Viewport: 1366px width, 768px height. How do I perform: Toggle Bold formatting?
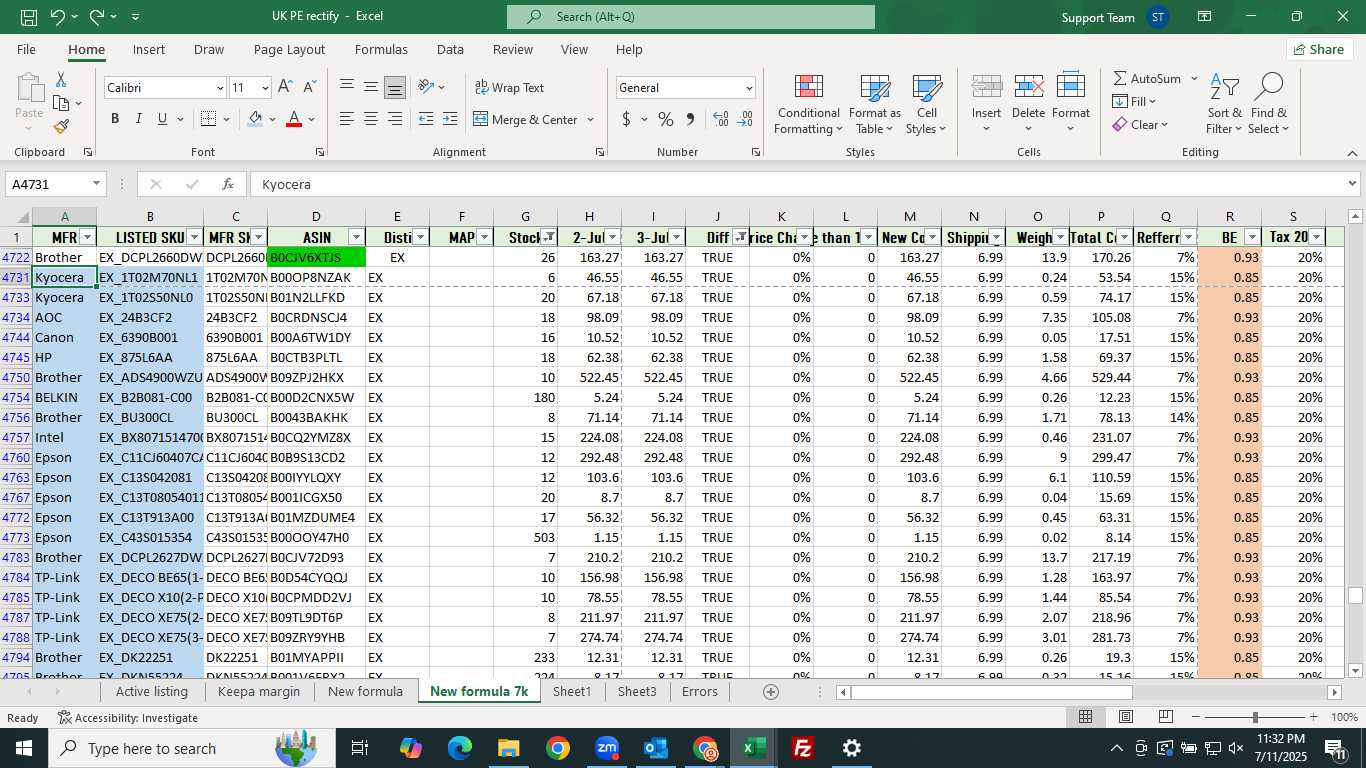(x=115, y=119)
